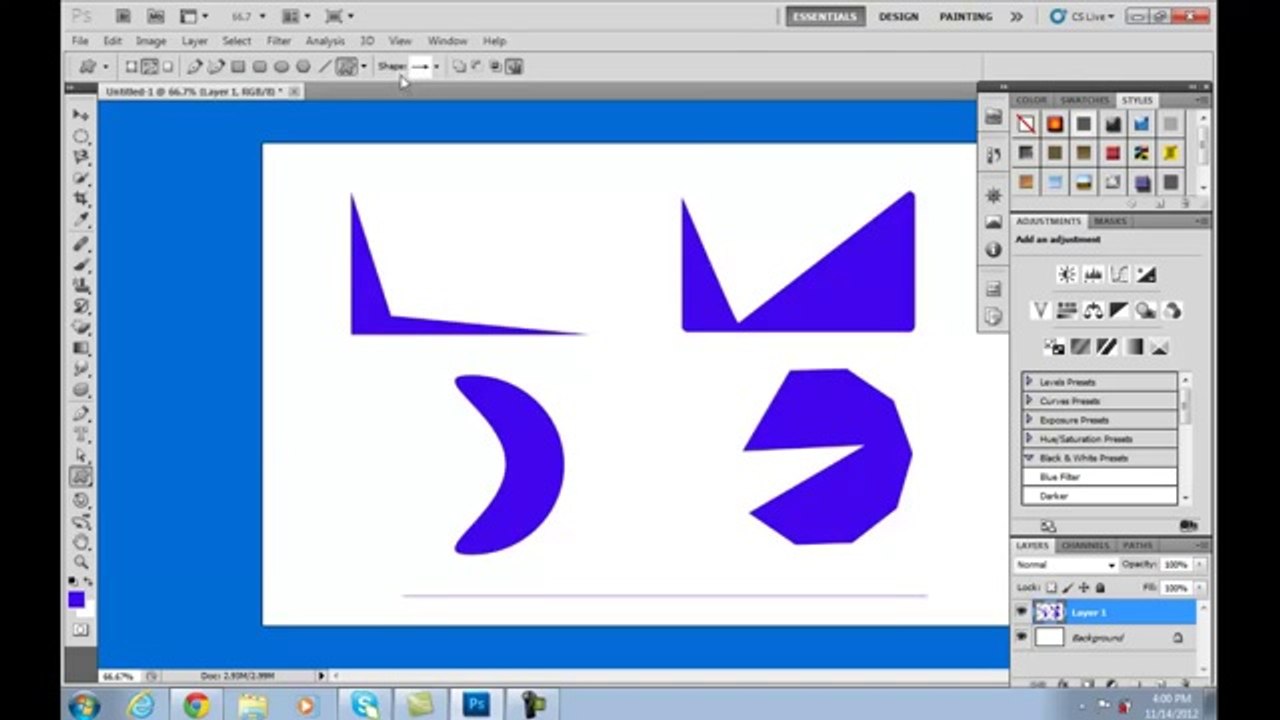1280x720 pixels.
Task: Hide the Background layer eye icon
Action: coord(1021,637)
